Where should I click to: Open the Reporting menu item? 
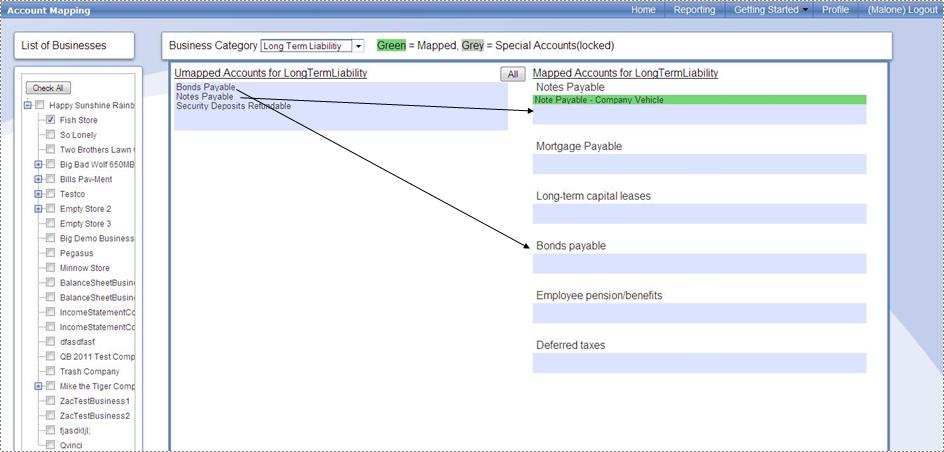694,10
